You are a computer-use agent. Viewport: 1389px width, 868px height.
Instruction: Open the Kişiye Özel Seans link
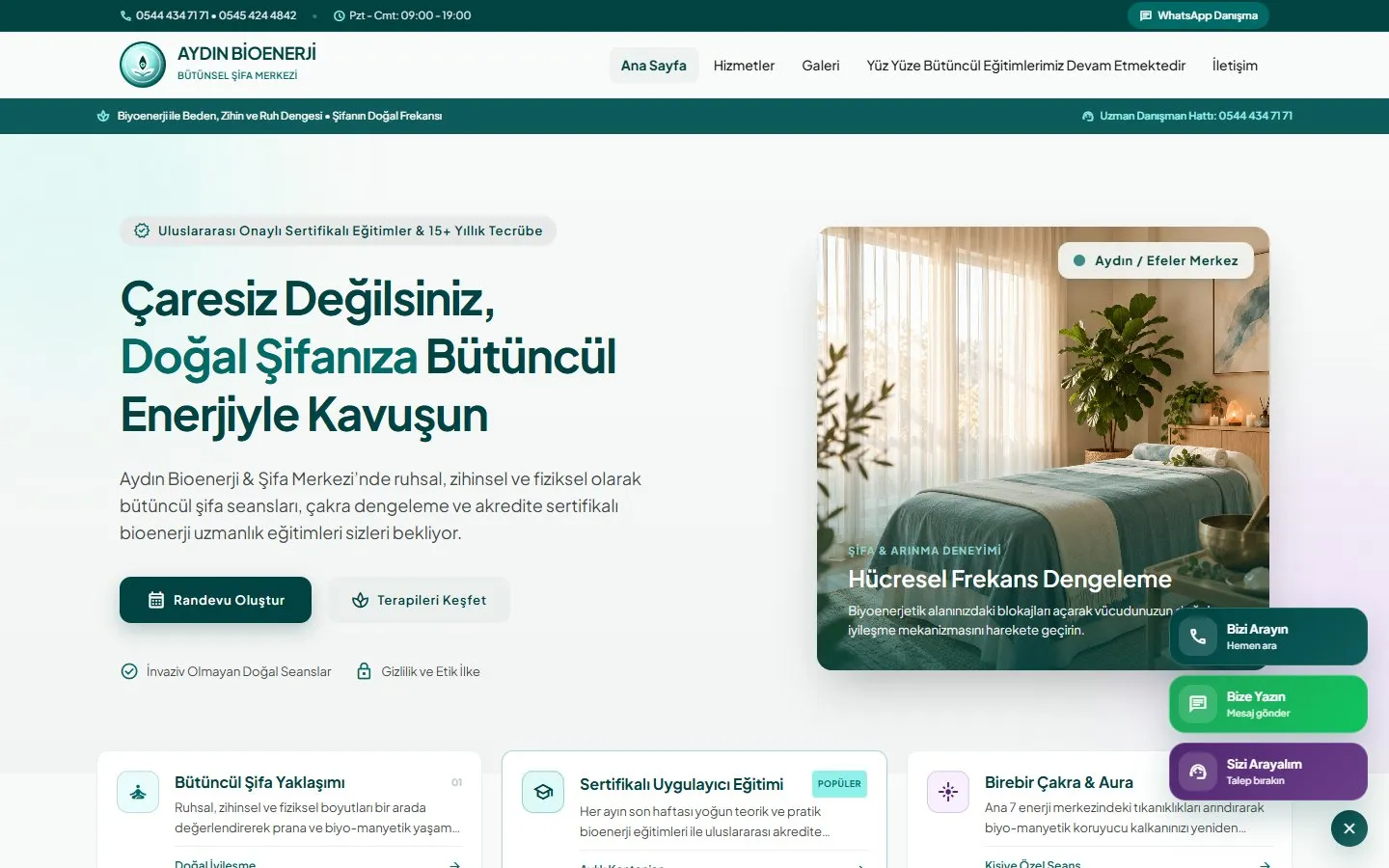coord(1032,864)
